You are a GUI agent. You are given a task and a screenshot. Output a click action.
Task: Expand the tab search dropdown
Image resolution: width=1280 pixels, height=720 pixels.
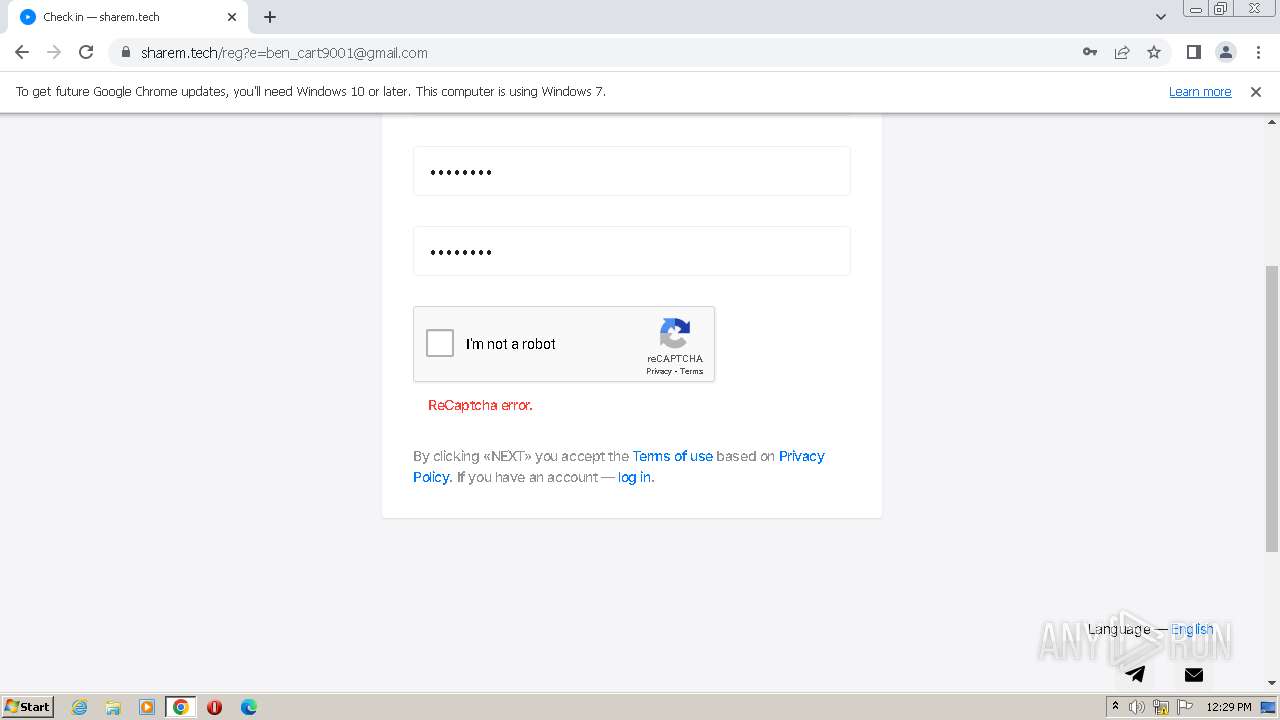point(1160,17)
